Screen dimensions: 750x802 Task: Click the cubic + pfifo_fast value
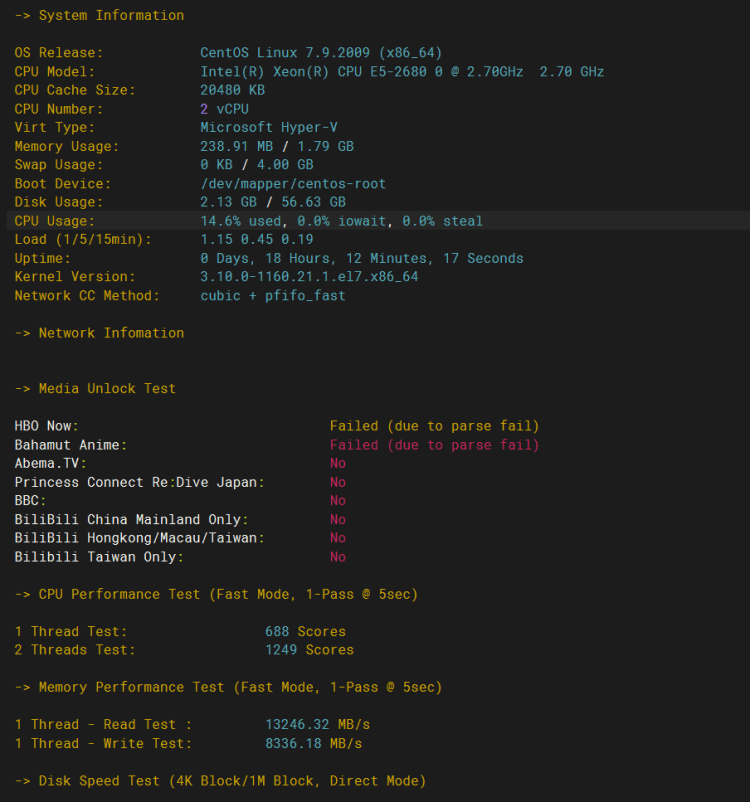click(273, 296)
